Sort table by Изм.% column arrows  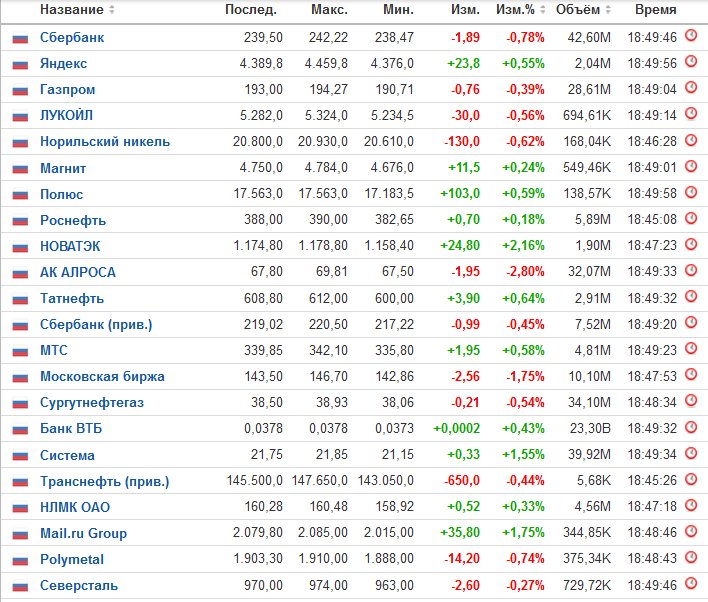pos(542,9)
